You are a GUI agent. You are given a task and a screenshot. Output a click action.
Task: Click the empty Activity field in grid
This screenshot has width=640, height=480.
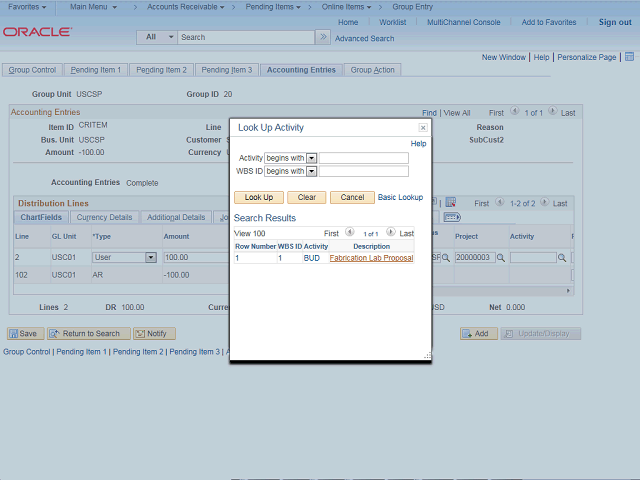coord(533,258)
